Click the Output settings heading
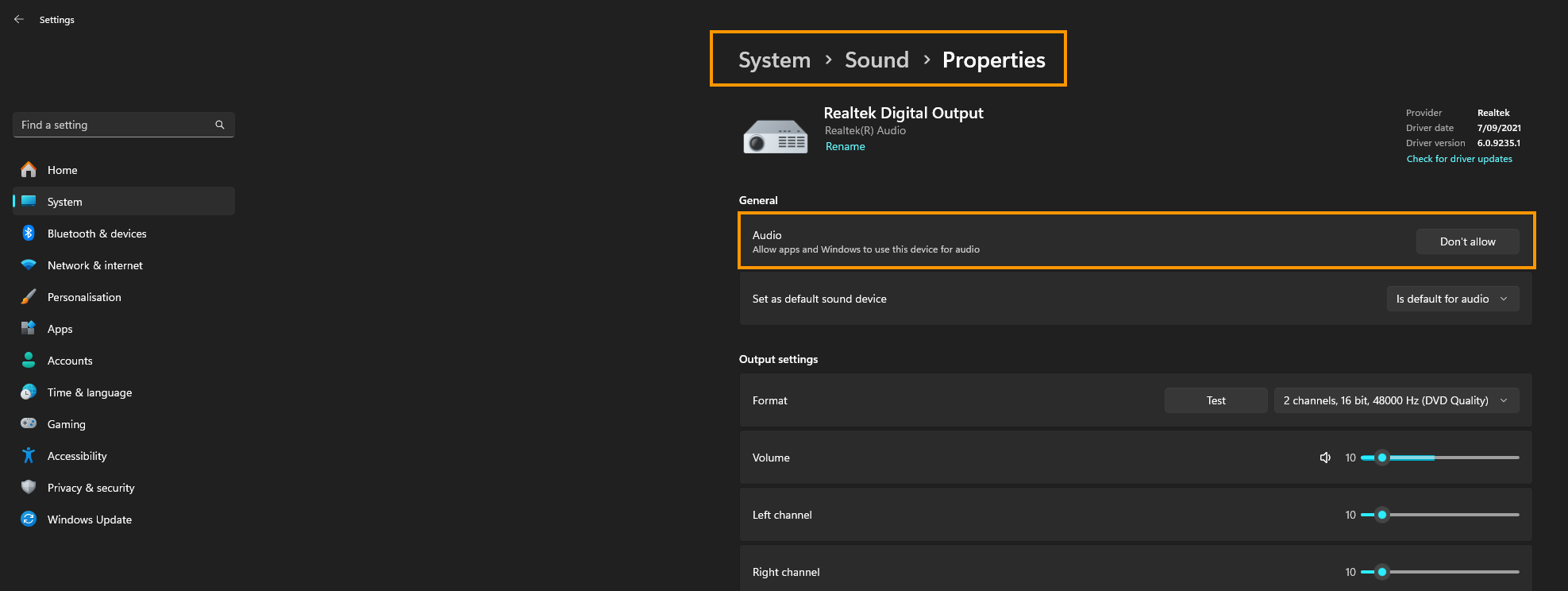 778,359
